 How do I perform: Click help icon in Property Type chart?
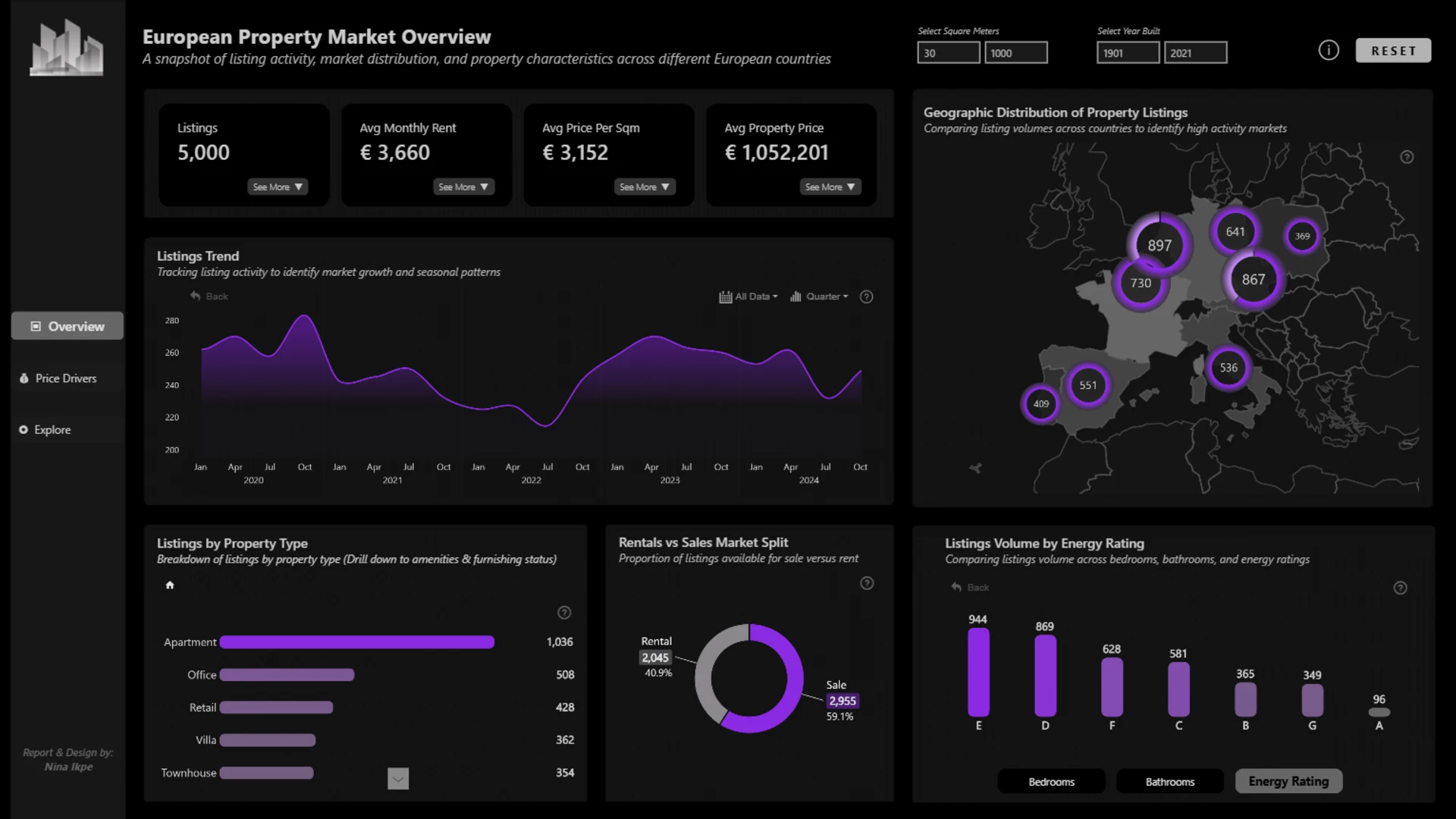click(564, 613)
